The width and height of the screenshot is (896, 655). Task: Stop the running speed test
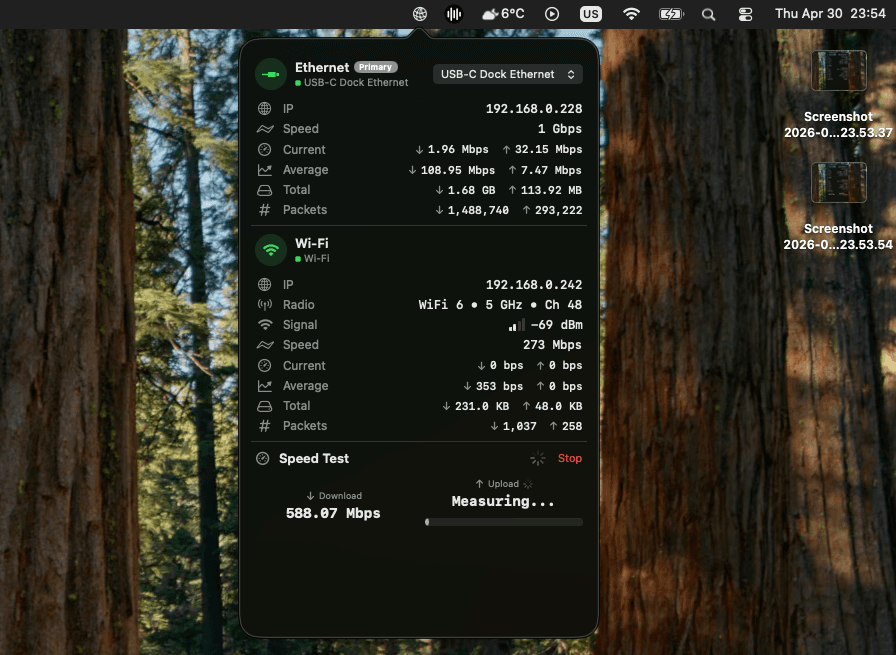570,458
